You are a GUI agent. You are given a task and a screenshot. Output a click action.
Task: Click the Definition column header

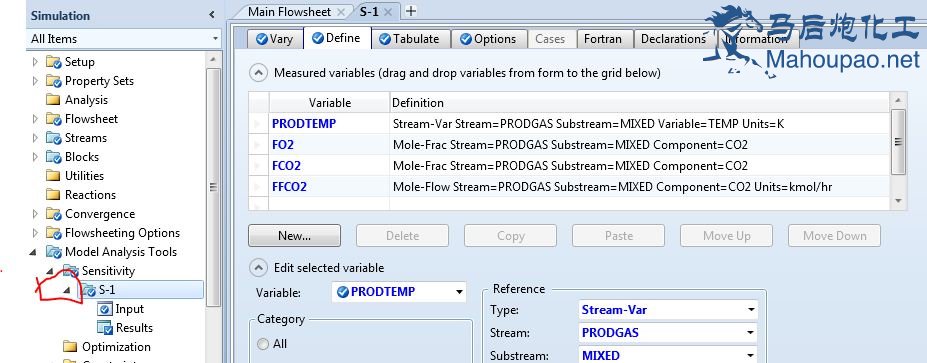(639, 103)
